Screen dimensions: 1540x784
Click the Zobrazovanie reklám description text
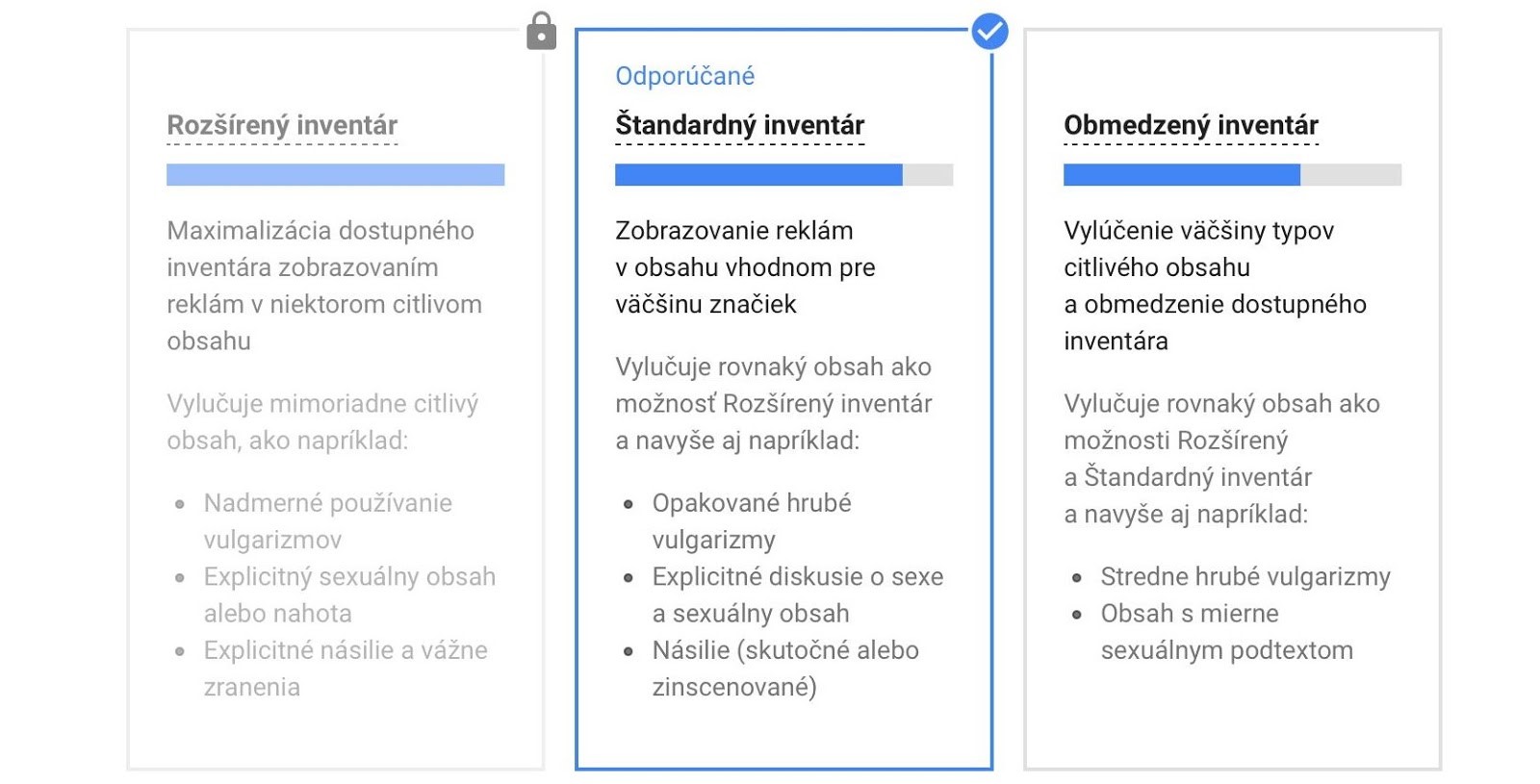pyautogui.click(x=745, y=267)
